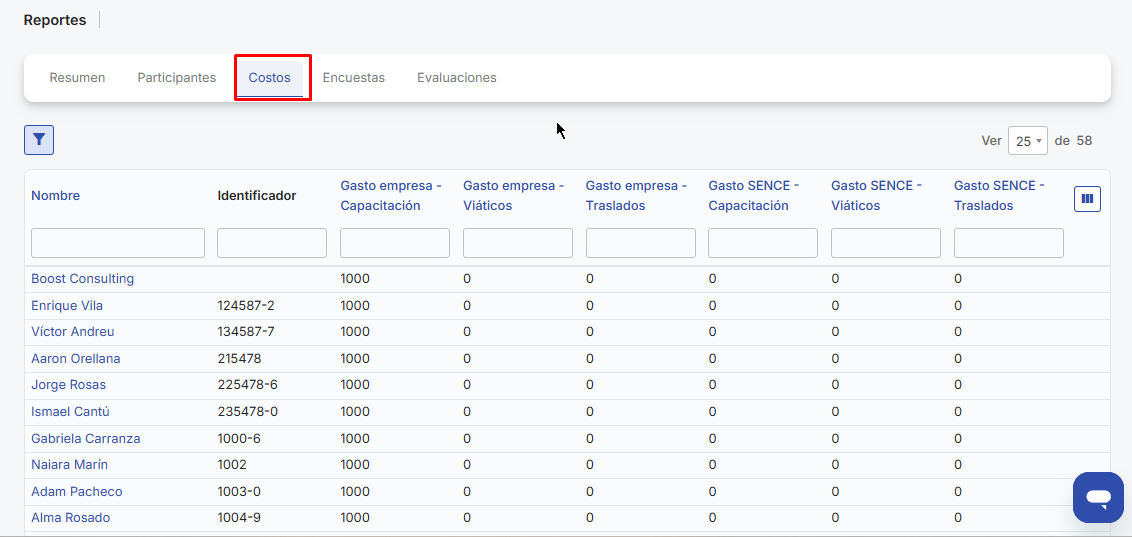Sort by Gasto empresa - Capacitación header
Image resolution: width=1132 pixels, height=537 pixels.
coord(390,196)
